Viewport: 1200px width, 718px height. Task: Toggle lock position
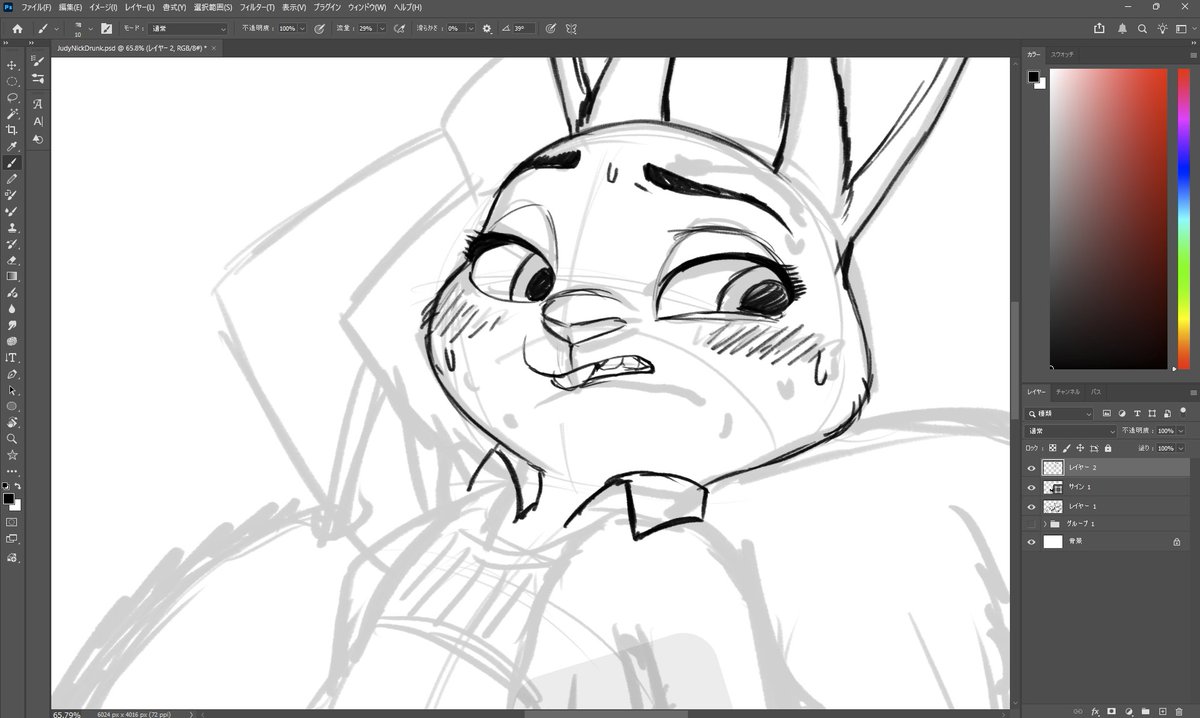coord(1080,448)
